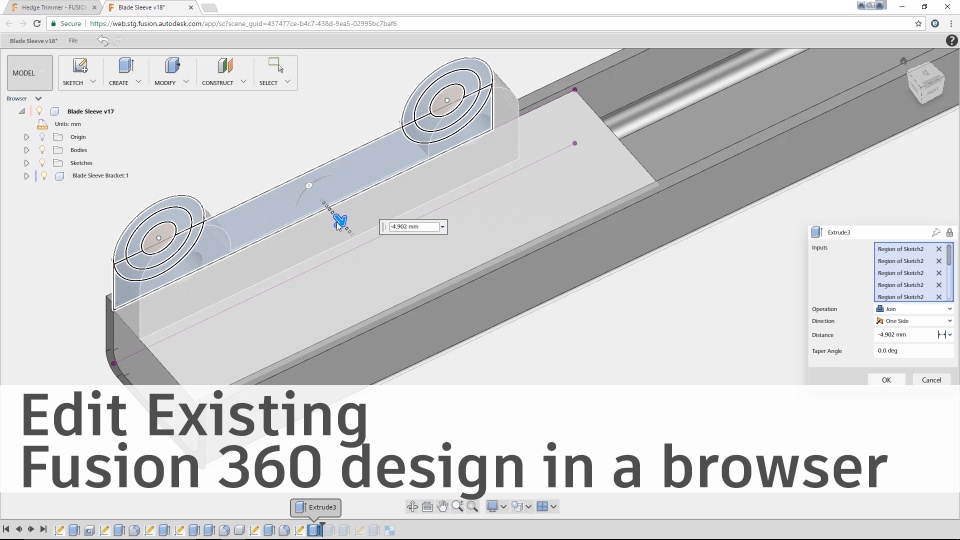Open the SELECT menu dropdown arrow
Screen dimensions: 960x540
click(287, 81)
